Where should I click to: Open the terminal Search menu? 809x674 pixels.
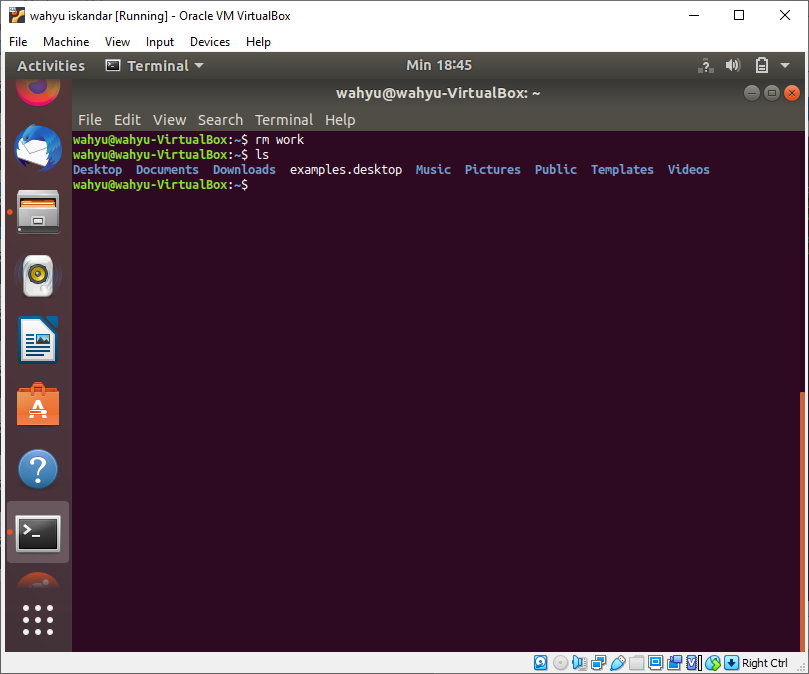click(x=220, y=120)
